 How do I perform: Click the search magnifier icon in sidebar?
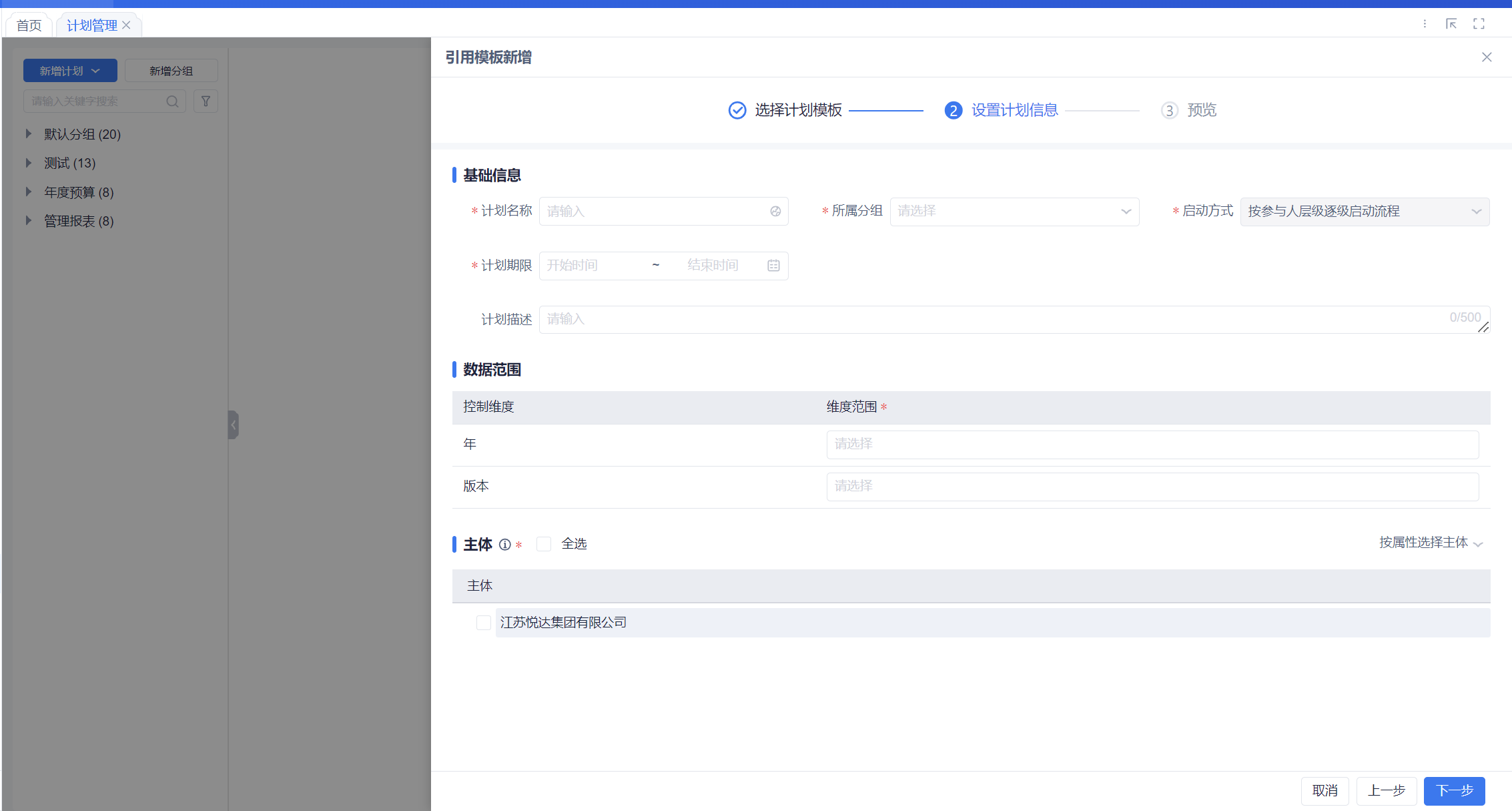click(x=172, y=101)
